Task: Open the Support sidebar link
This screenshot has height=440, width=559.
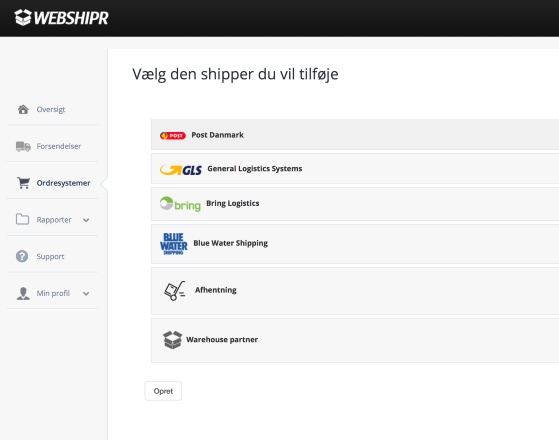Action: (x=52, y=256)
